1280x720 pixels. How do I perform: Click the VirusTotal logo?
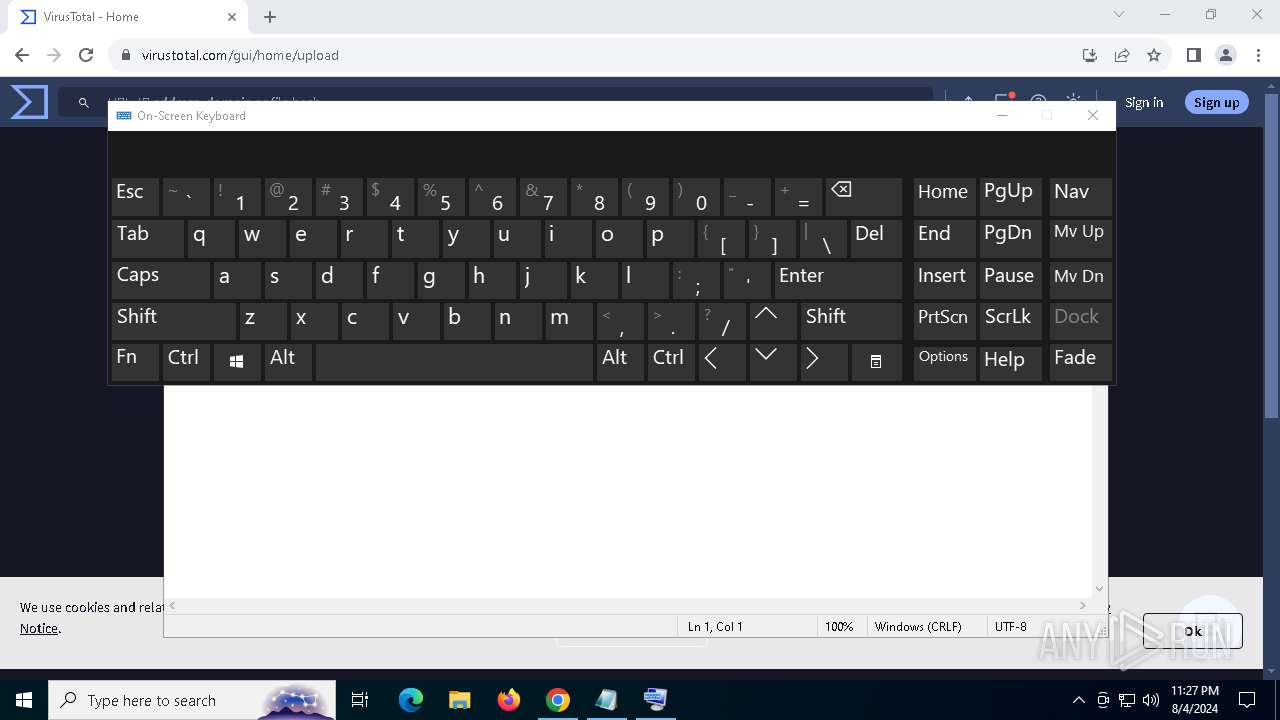29,102
